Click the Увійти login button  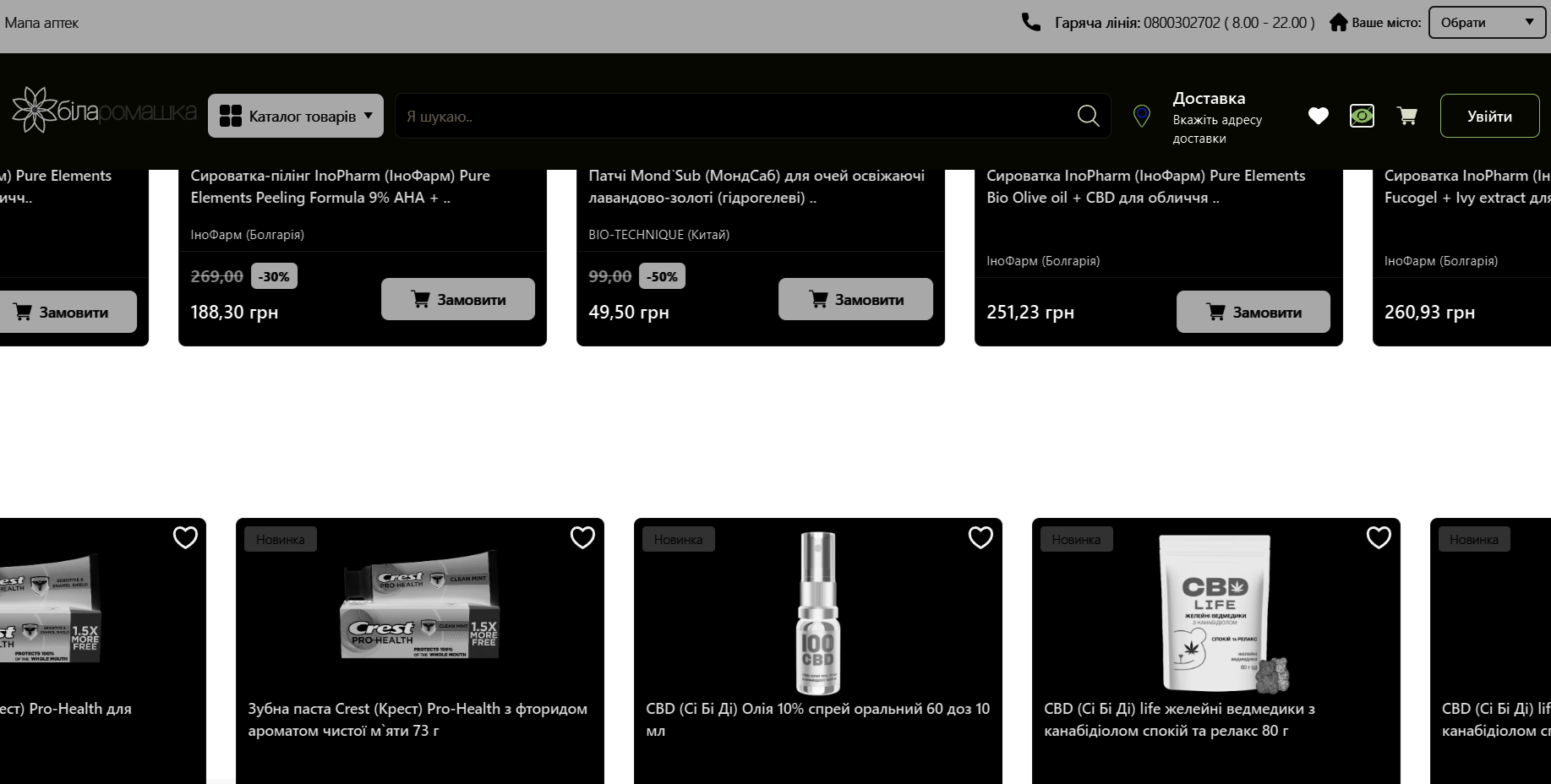(1489, 116)
